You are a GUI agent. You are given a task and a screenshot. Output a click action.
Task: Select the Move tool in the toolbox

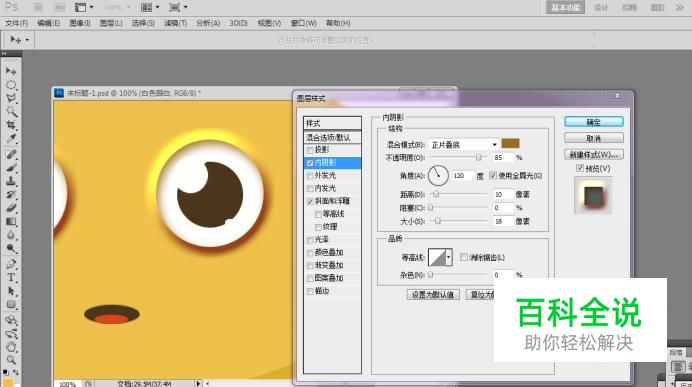(x=11, y=71)
